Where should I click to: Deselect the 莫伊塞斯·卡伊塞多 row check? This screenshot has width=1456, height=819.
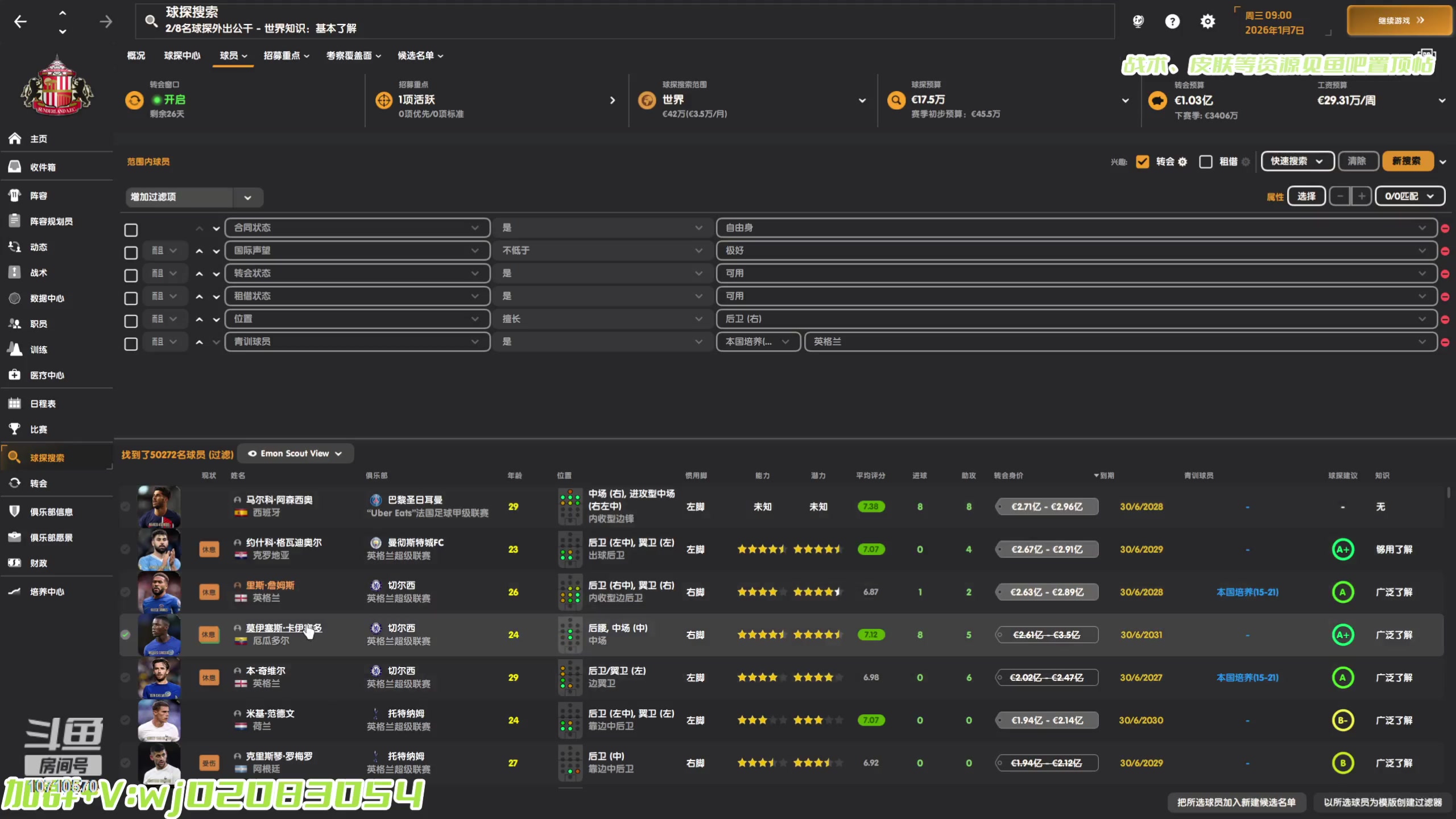coord(125,634)
